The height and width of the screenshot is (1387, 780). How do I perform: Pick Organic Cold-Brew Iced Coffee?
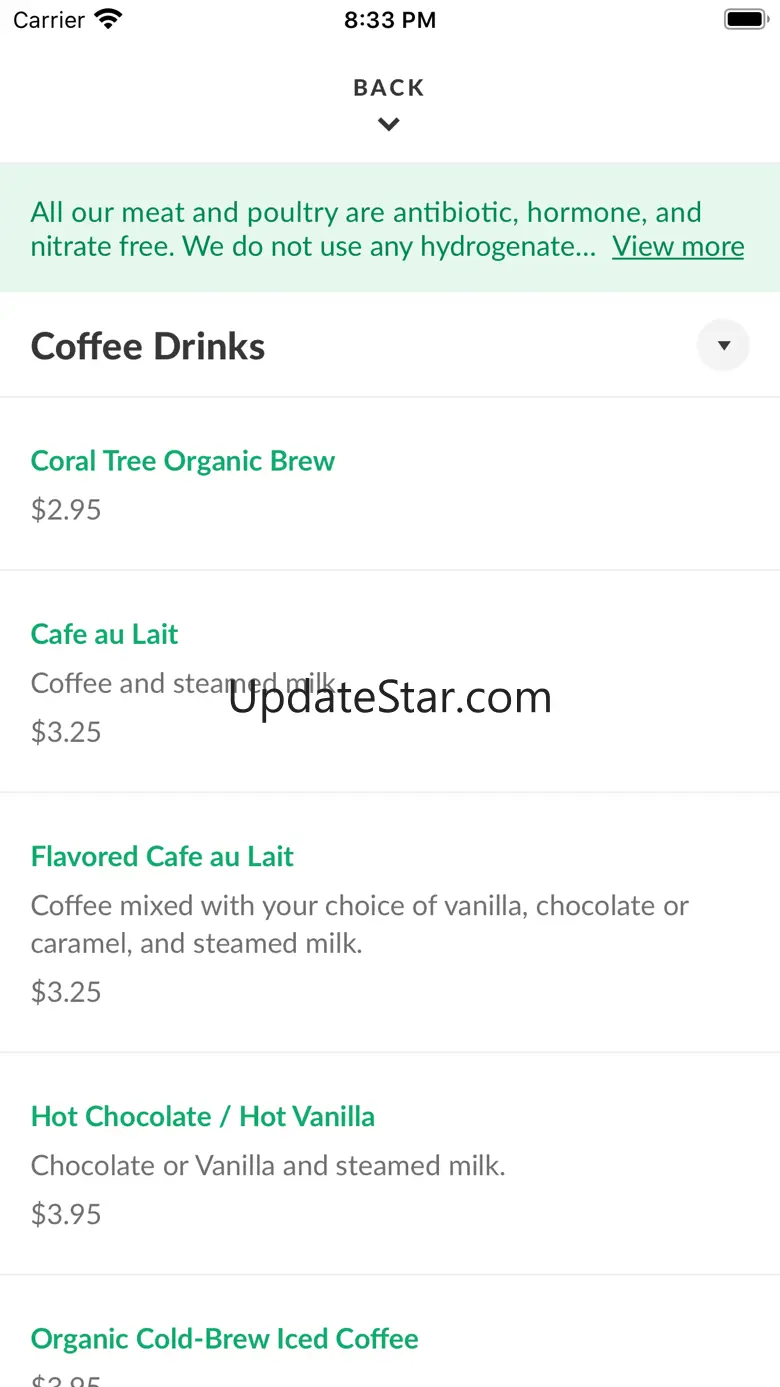click(225, 1339)
